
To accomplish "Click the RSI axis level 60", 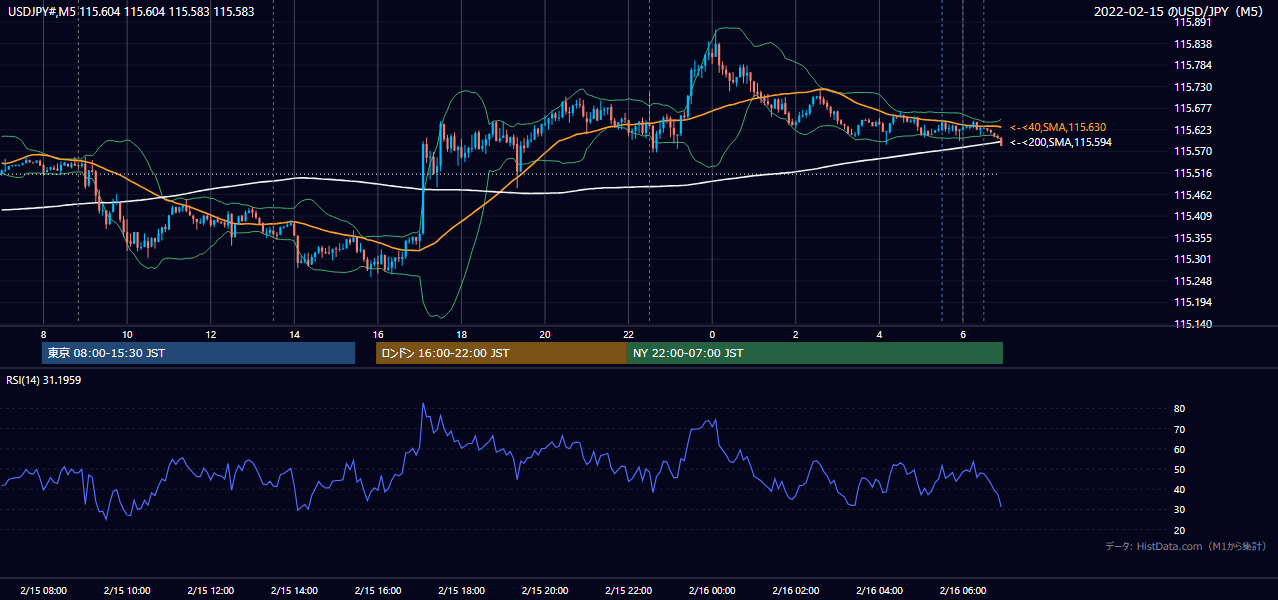I will pyautogui.click(x=1180, y=449).
